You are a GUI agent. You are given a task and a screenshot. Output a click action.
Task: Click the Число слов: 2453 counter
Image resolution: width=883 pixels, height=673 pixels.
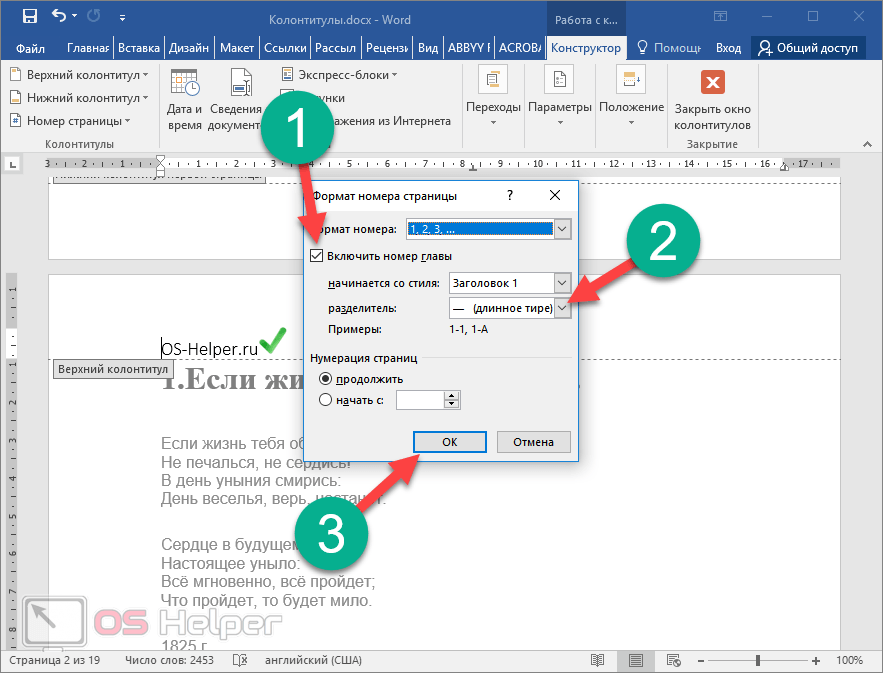click(x=170, y=660)
